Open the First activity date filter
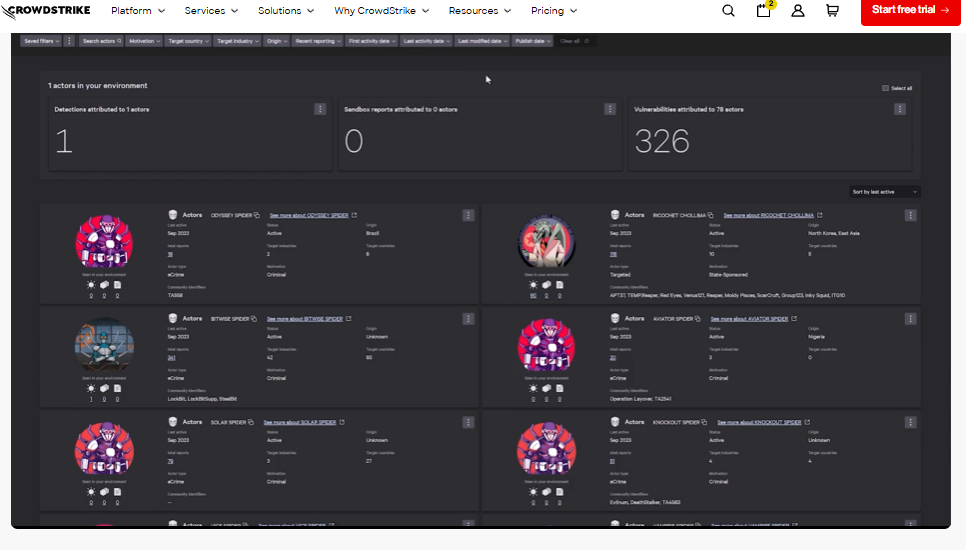The height and width of the screenshot is (550, 966). point(371,41)
